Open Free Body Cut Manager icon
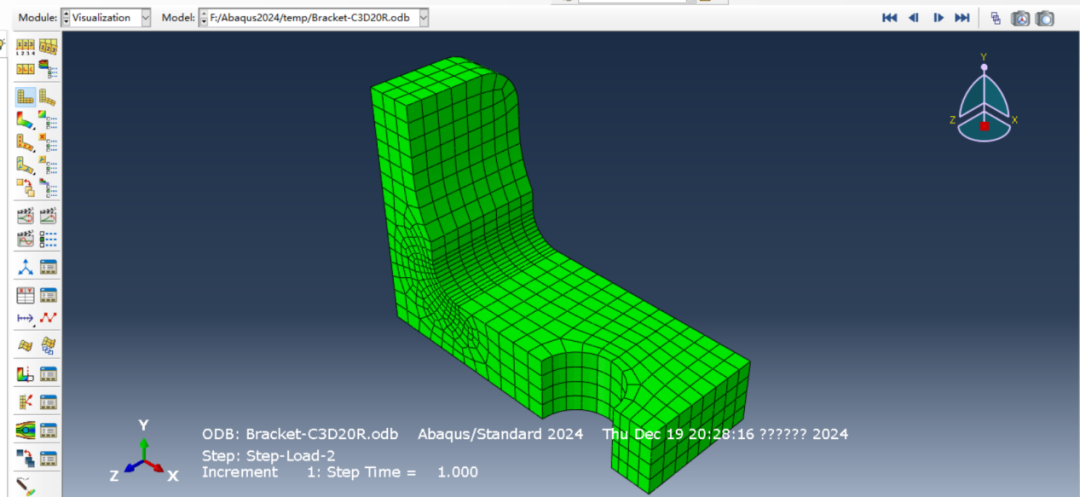Image resolution: width=1080 pixels, height=497 pixels. pos(48,401)
